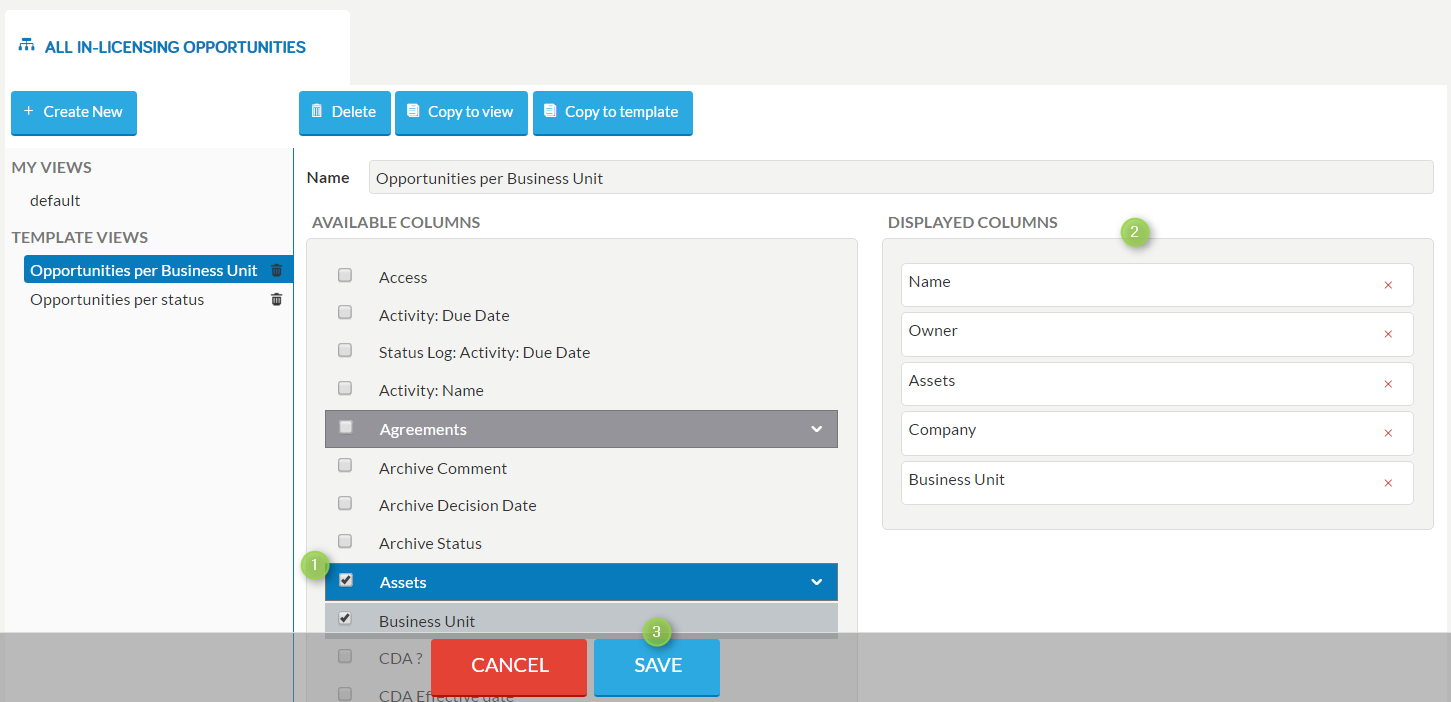Screen dimensions: 1451x702
Task: Click the Name displayed column row
Action: tap(1157, 285)
